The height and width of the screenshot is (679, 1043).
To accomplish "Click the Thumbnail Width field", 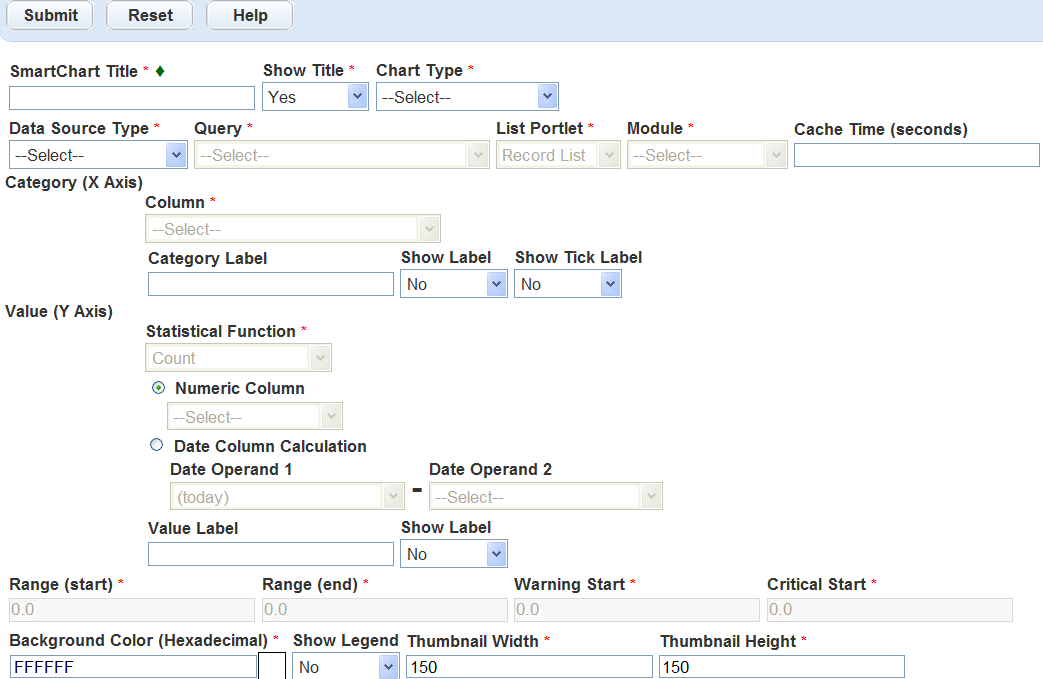I will (x=529, y=667).
